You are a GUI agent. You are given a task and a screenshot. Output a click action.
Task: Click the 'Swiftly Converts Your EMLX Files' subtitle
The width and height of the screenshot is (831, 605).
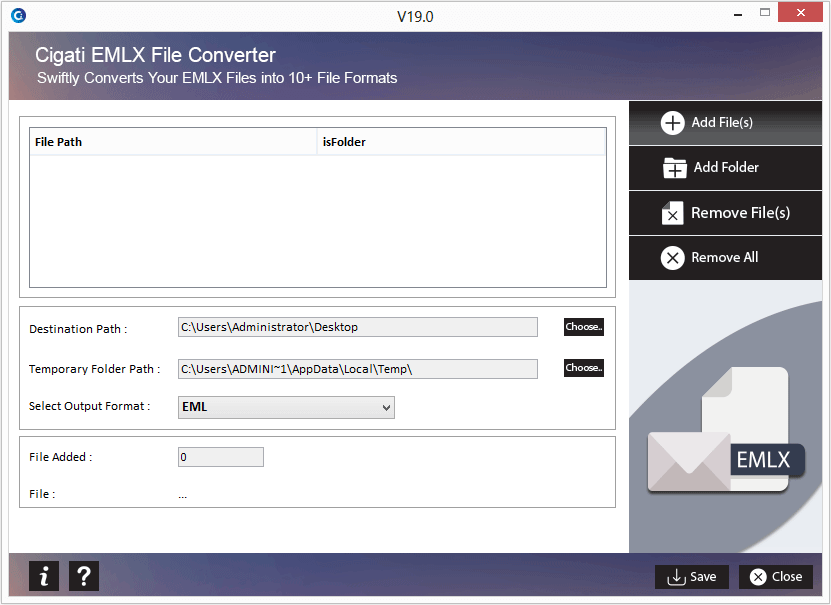point(217,78)
